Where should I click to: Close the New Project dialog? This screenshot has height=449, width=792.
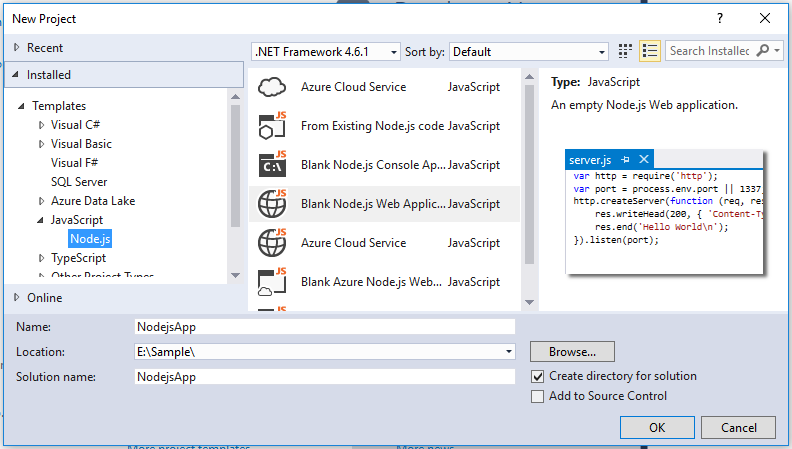click(765, 18)
